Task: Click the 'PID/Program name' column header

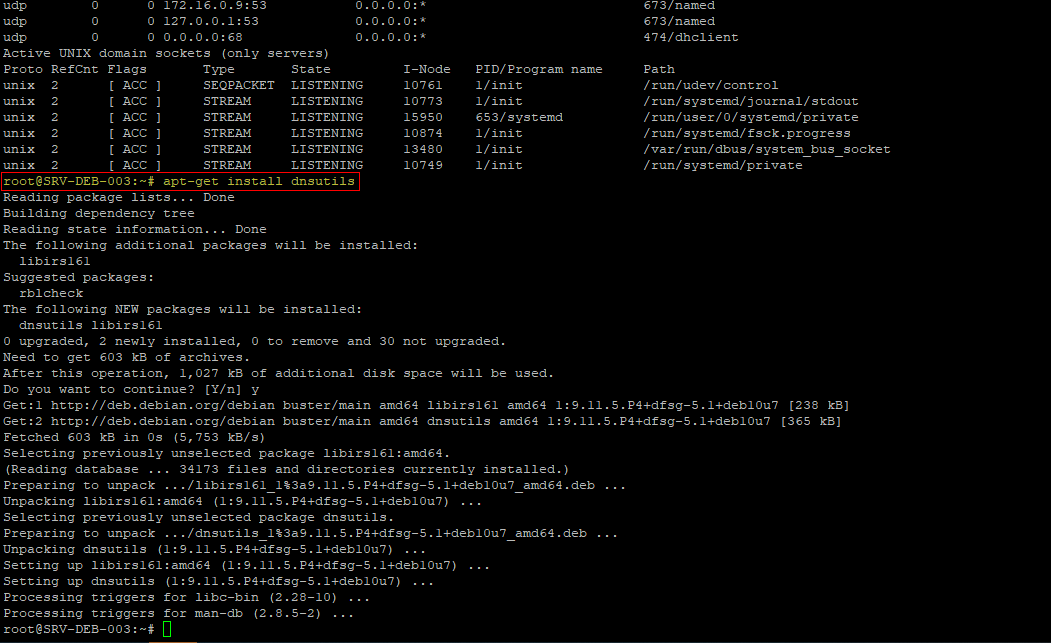Action: pos(539,69)
